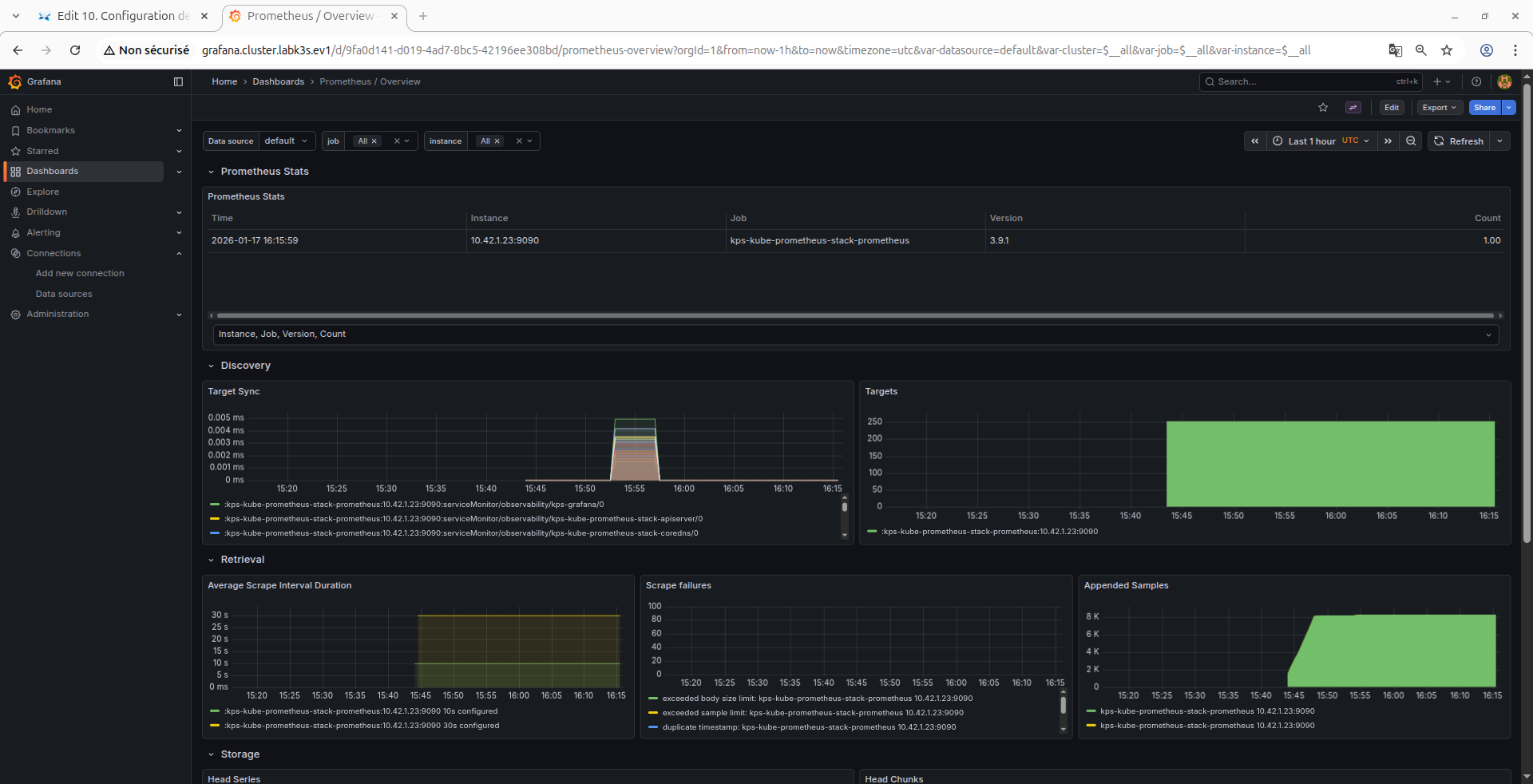The height and width of the screenshot is (784, 1533).
Task: Open the job variable dropdown arrow
Action: (x=407, y=141)
